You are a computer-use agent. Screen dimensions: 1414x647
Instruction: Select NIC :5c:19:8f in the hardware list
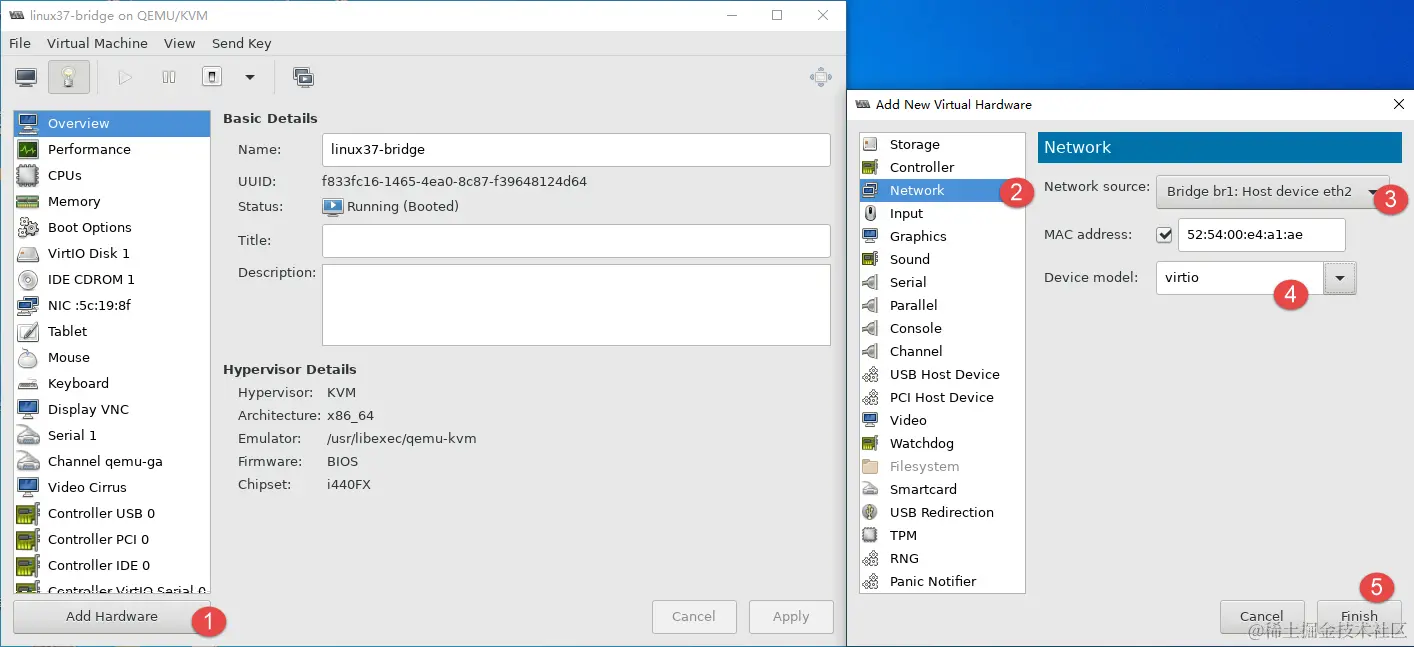point(89,305)
